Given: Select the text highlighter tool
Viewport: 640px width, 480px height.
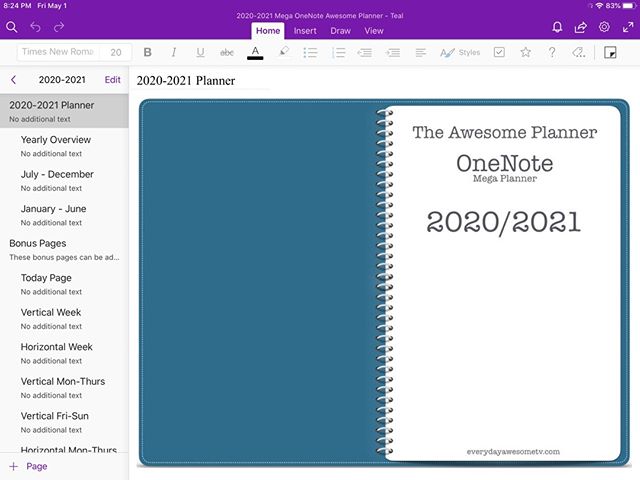Looking at the screenshot, I should [283, 52].
